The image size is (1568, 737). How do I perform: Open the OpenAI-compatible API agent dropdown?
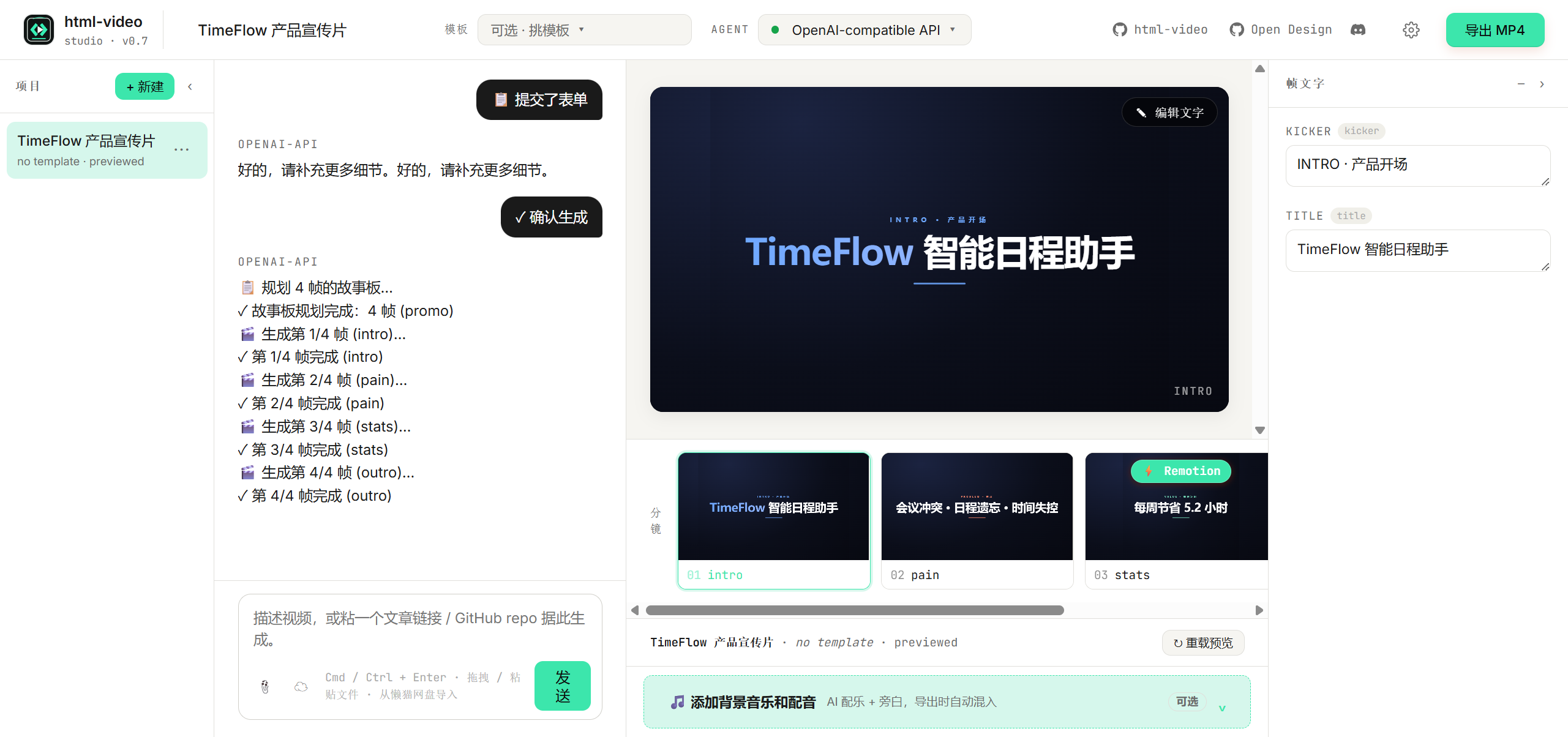click(864, 30)
